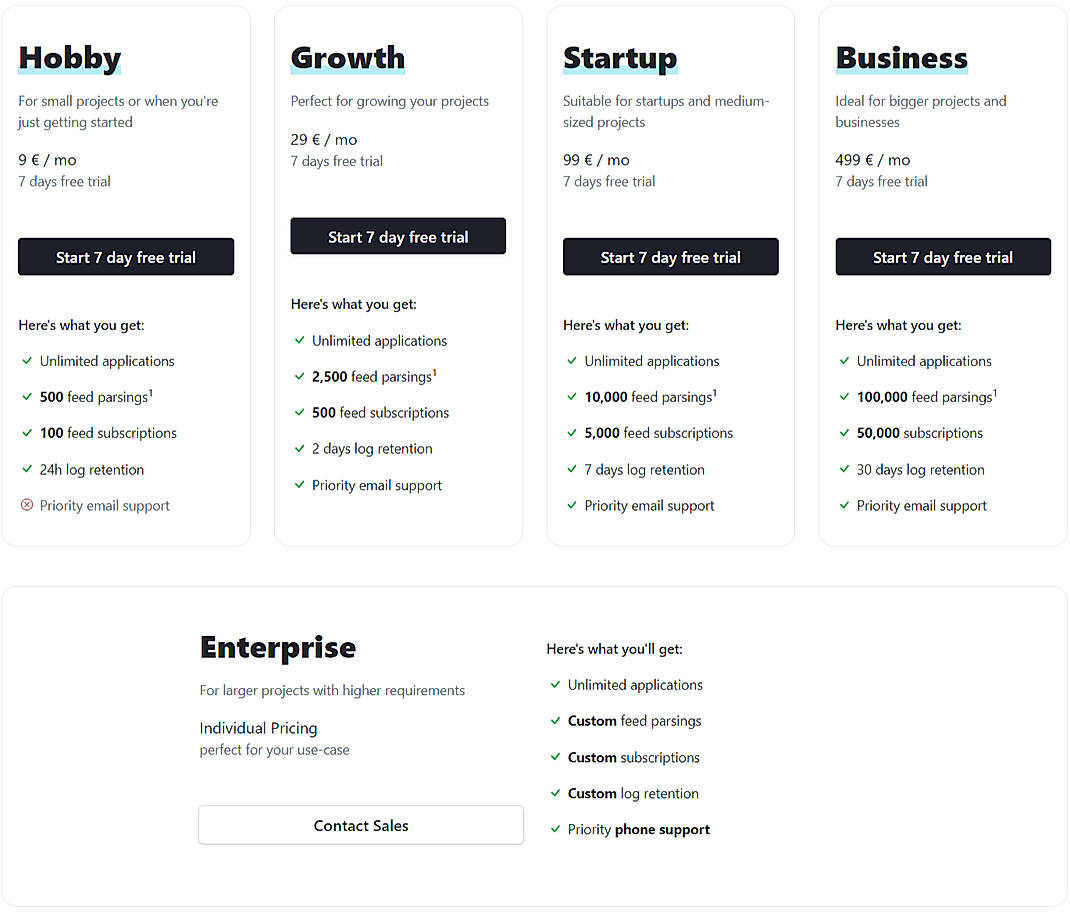Click the checkmark beside Business's 50,000 subscriptions
The height and width of the screenshot is (916, 1070).
point(844,433)
